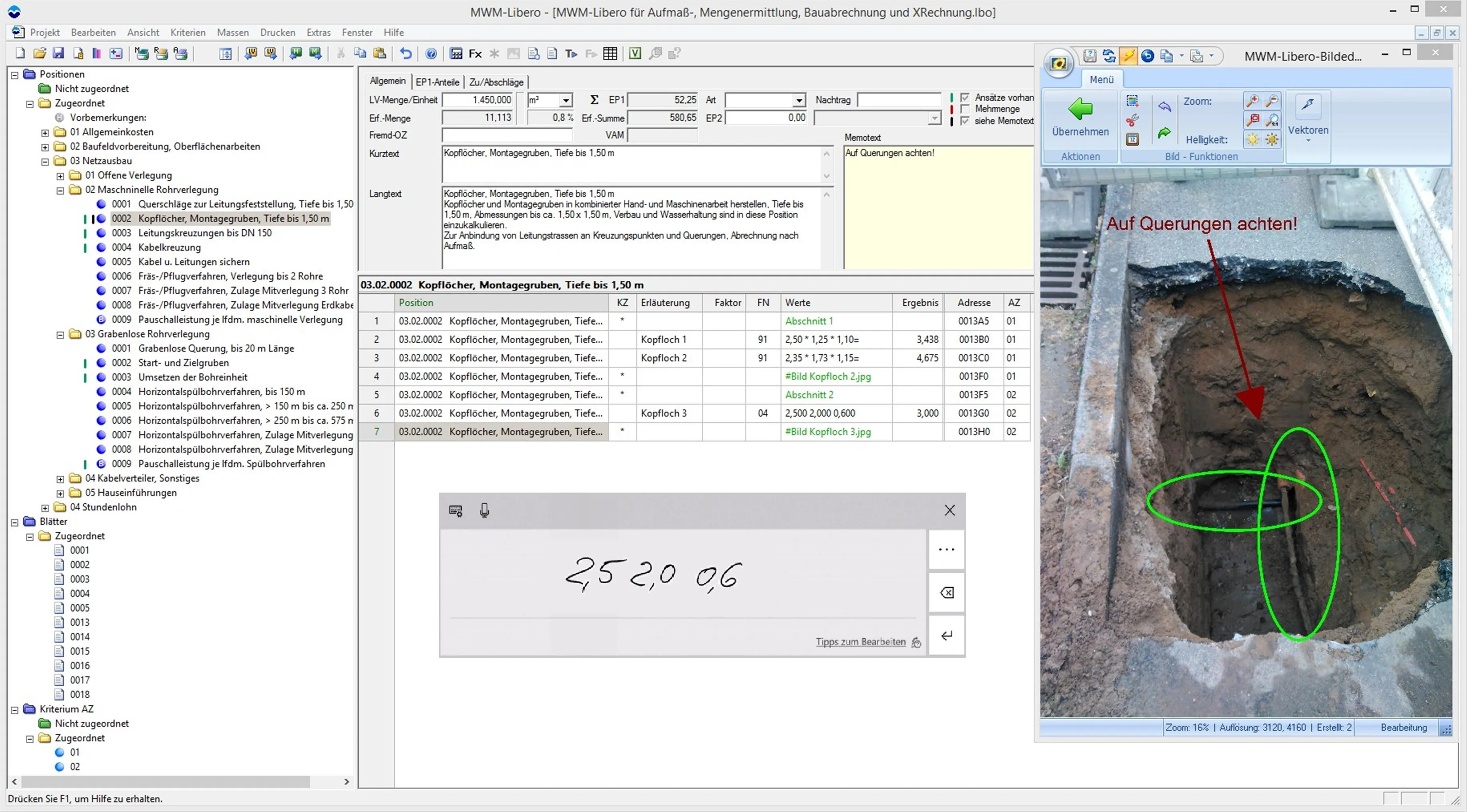The height and width of the screenshot is (812, 1467).
Task: Open the Kriterien menu
Action: tap(188, 32)
